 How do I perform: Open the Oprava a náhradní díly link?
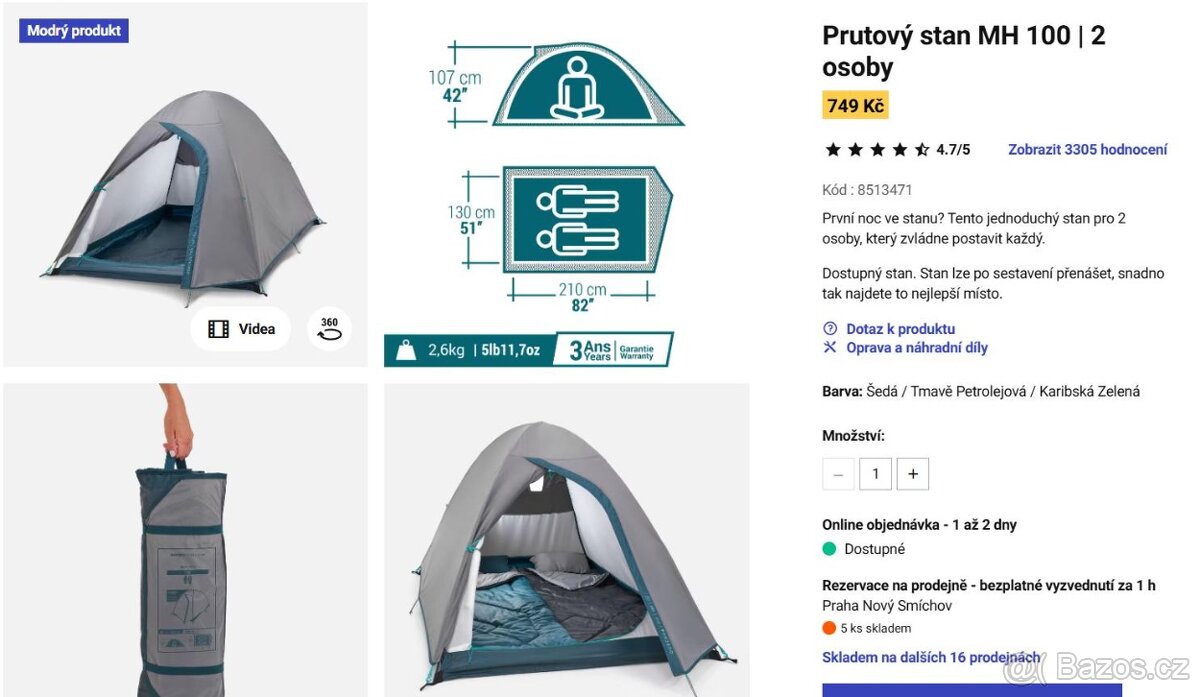917,348
